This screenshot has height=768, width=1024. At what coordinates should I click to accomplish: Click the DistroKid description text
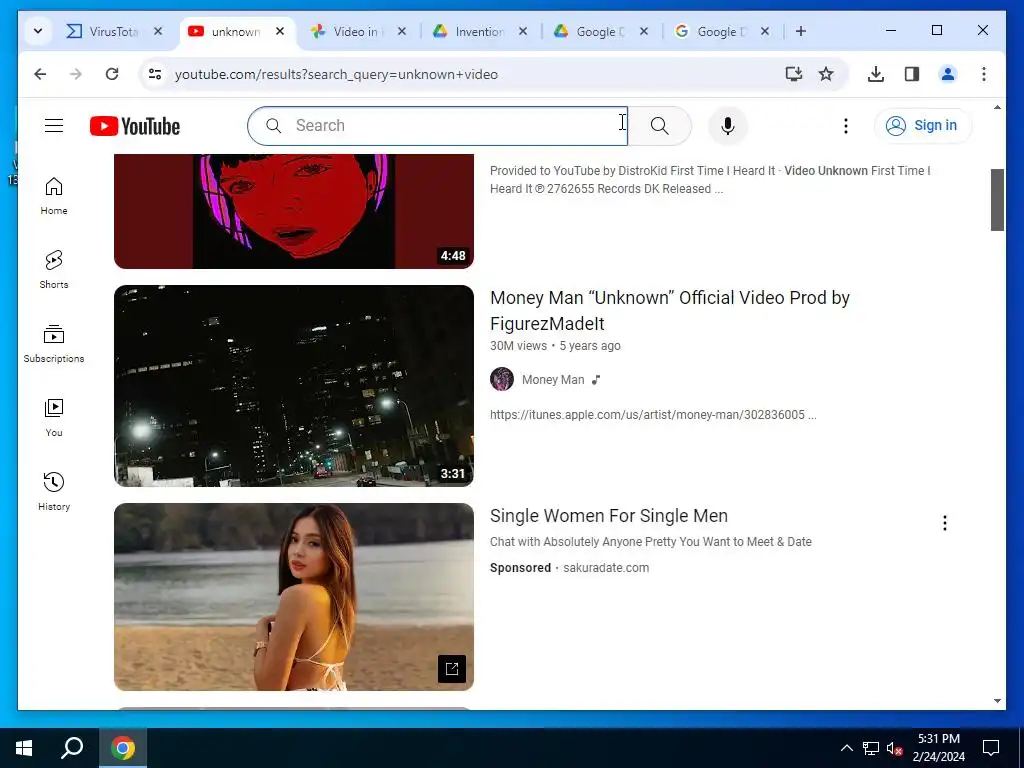(x=711, y=180)
